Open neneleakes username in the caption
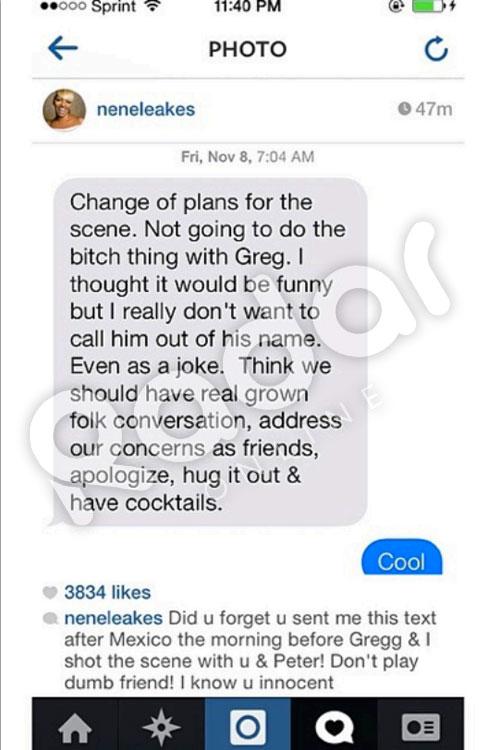Image resolution: width=500 pixels, height=750 pixels. pyautogui.click(x=113, y=618)
